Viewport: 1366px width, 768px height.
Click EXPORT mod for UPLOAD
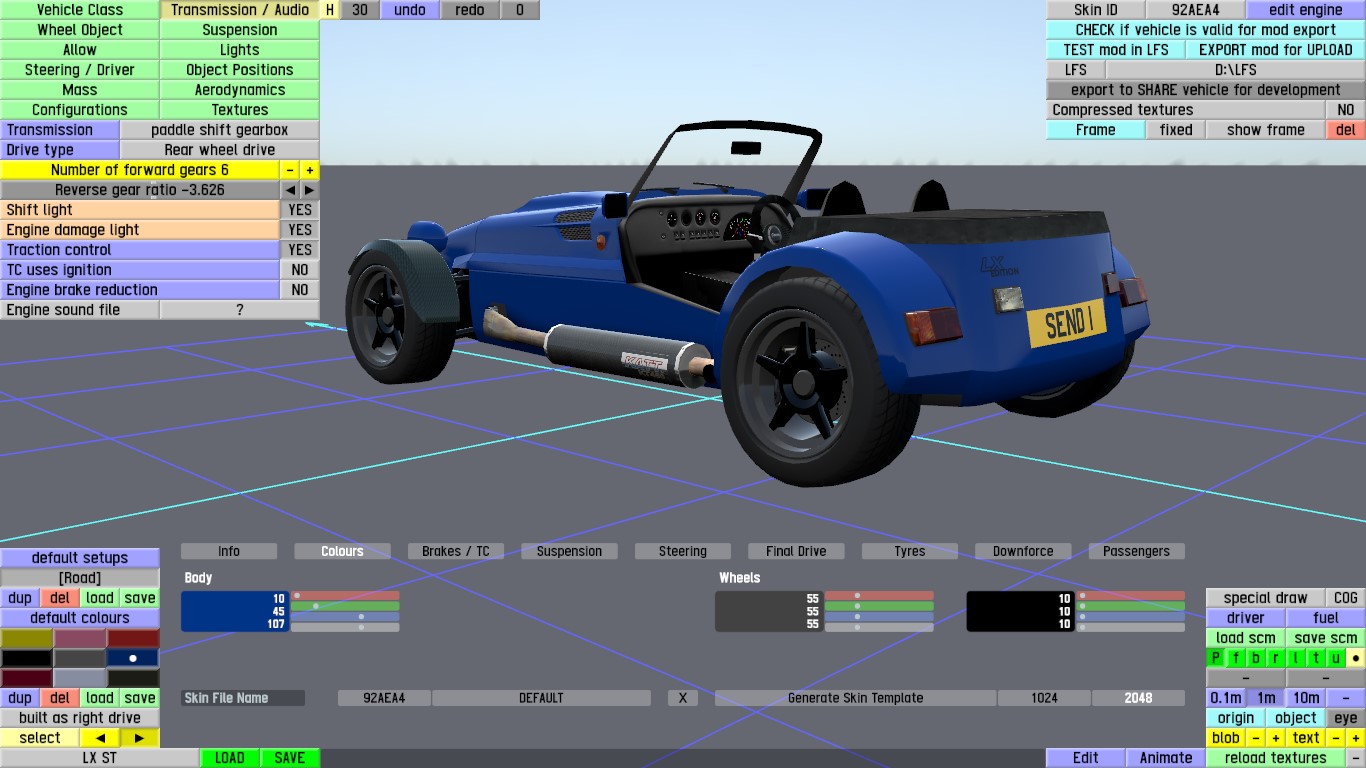point(1276,50)
